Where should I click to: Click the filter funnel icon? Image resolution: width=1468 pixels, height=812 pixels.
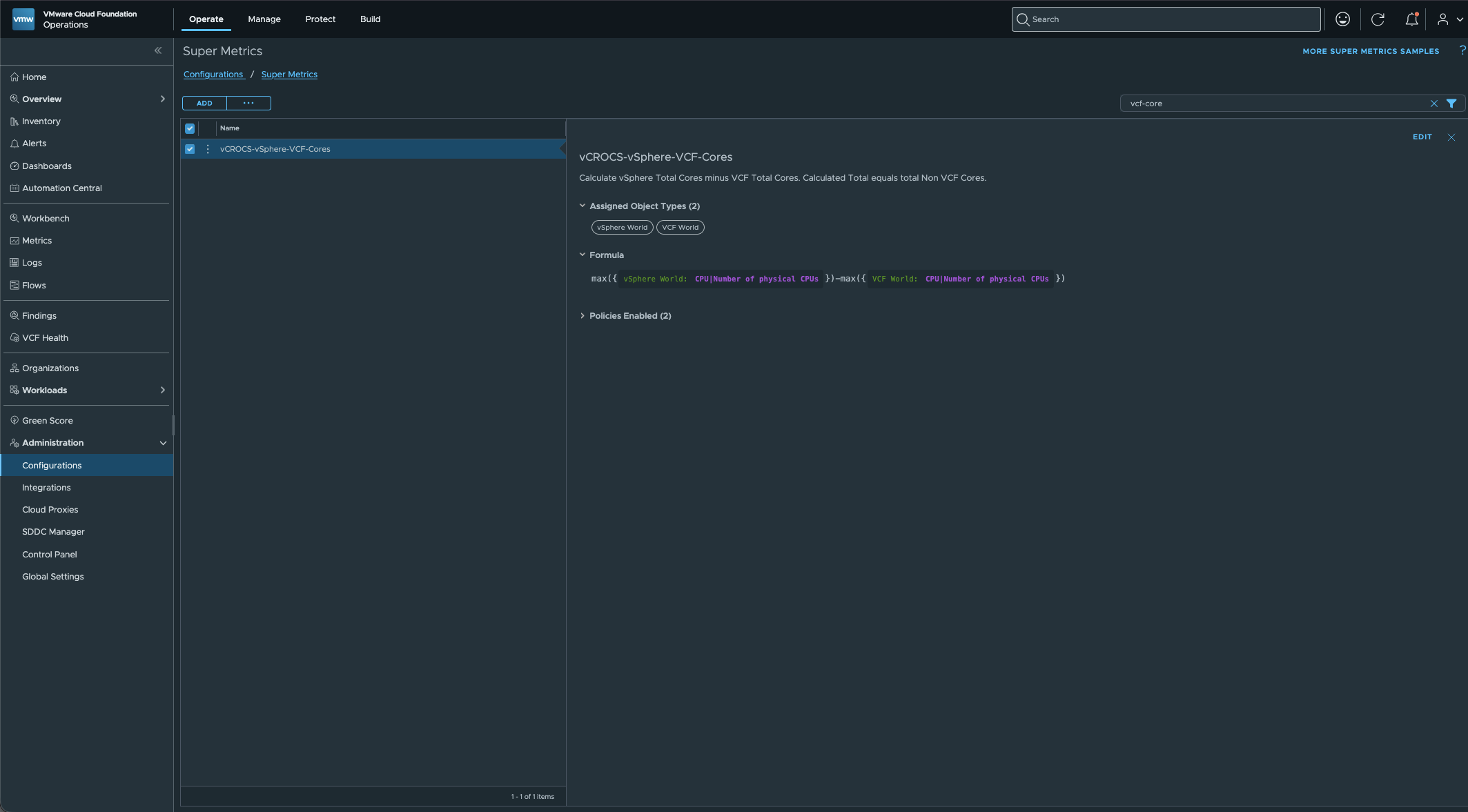point(1451,103)
